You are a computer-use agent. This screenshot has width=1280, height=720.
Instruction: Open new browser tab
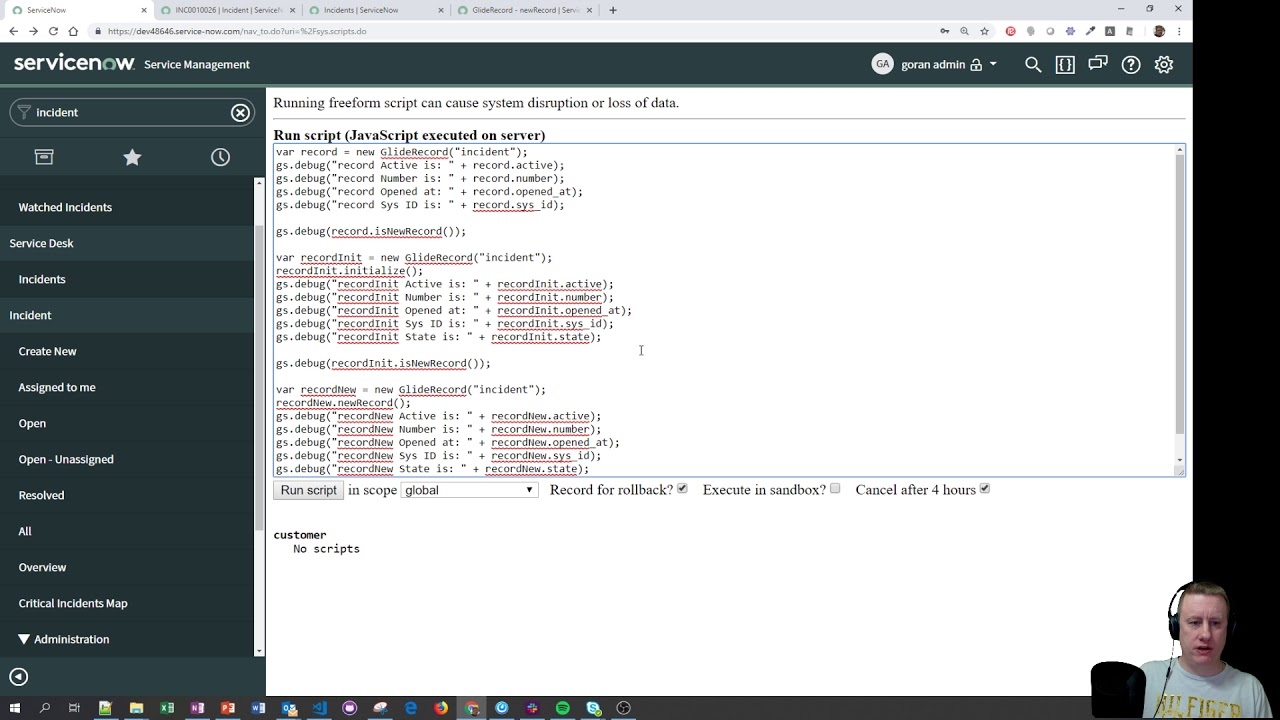click(x=613, y=10)
